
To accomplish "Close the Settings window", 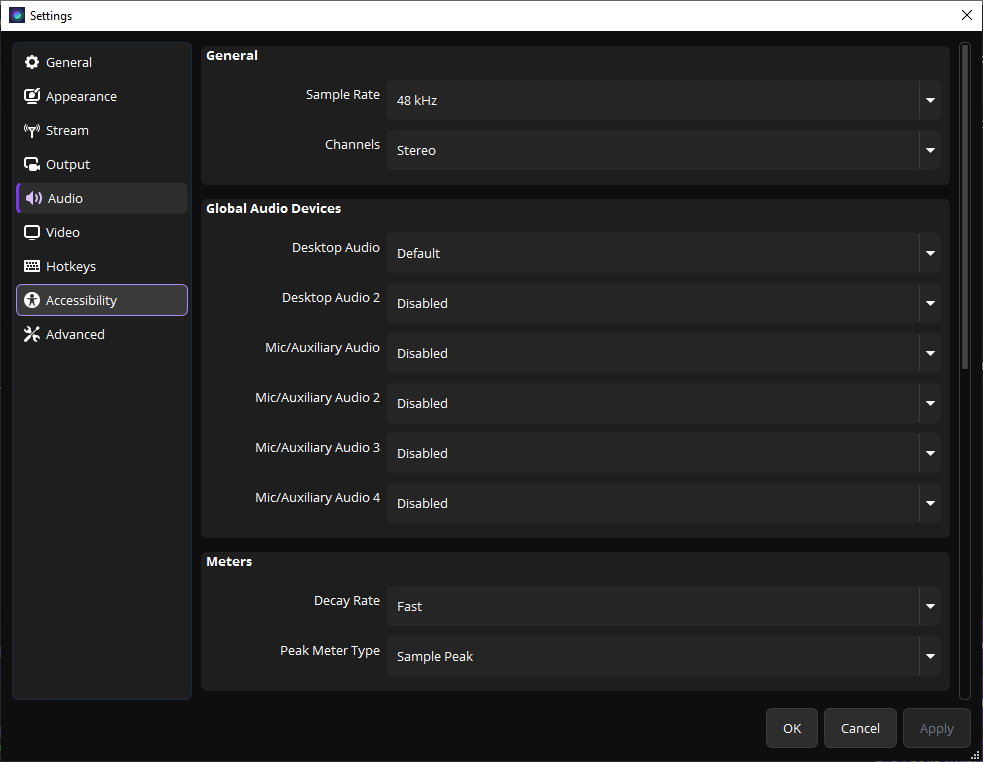I will [967, 15].
